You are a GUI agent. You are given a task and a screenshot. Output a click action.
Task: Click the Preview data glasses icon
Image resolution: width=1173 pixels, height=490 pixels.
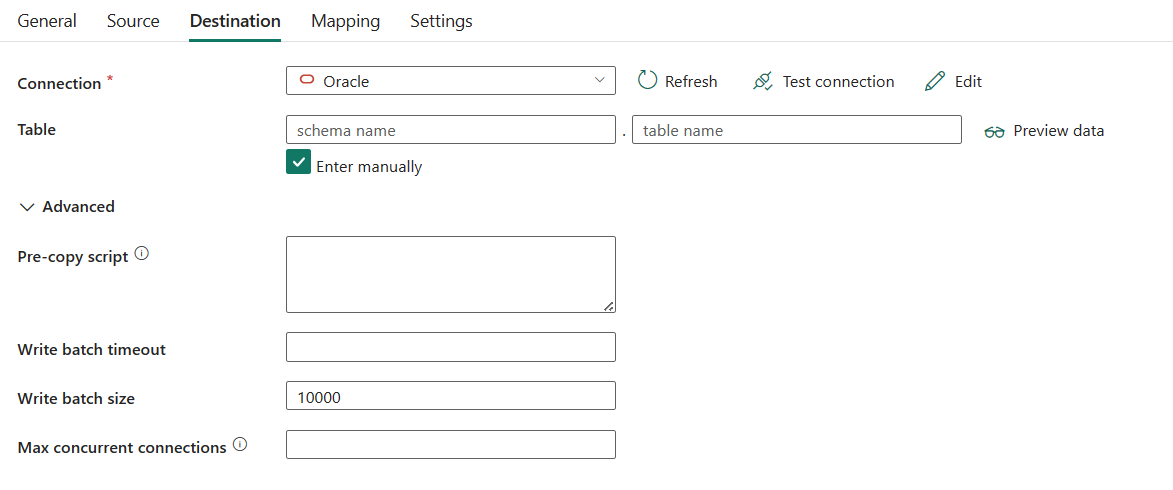pyautogui.click(x=994, y=131)
